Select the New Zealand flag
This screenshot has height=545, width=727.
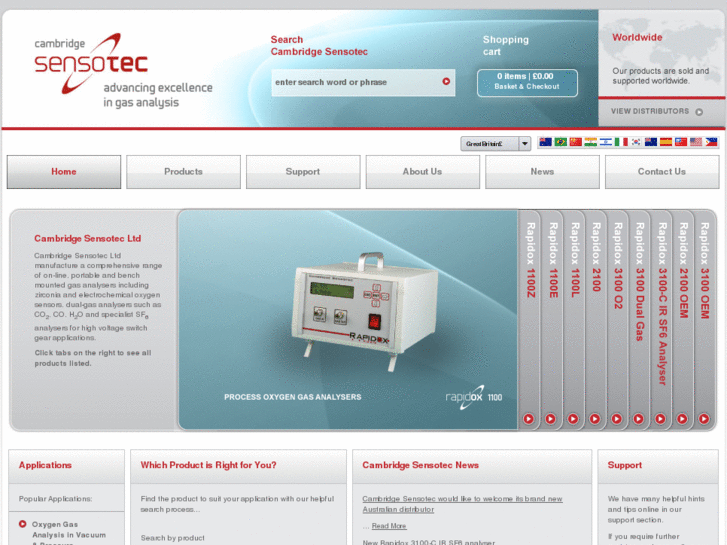[x=650, y=142]
